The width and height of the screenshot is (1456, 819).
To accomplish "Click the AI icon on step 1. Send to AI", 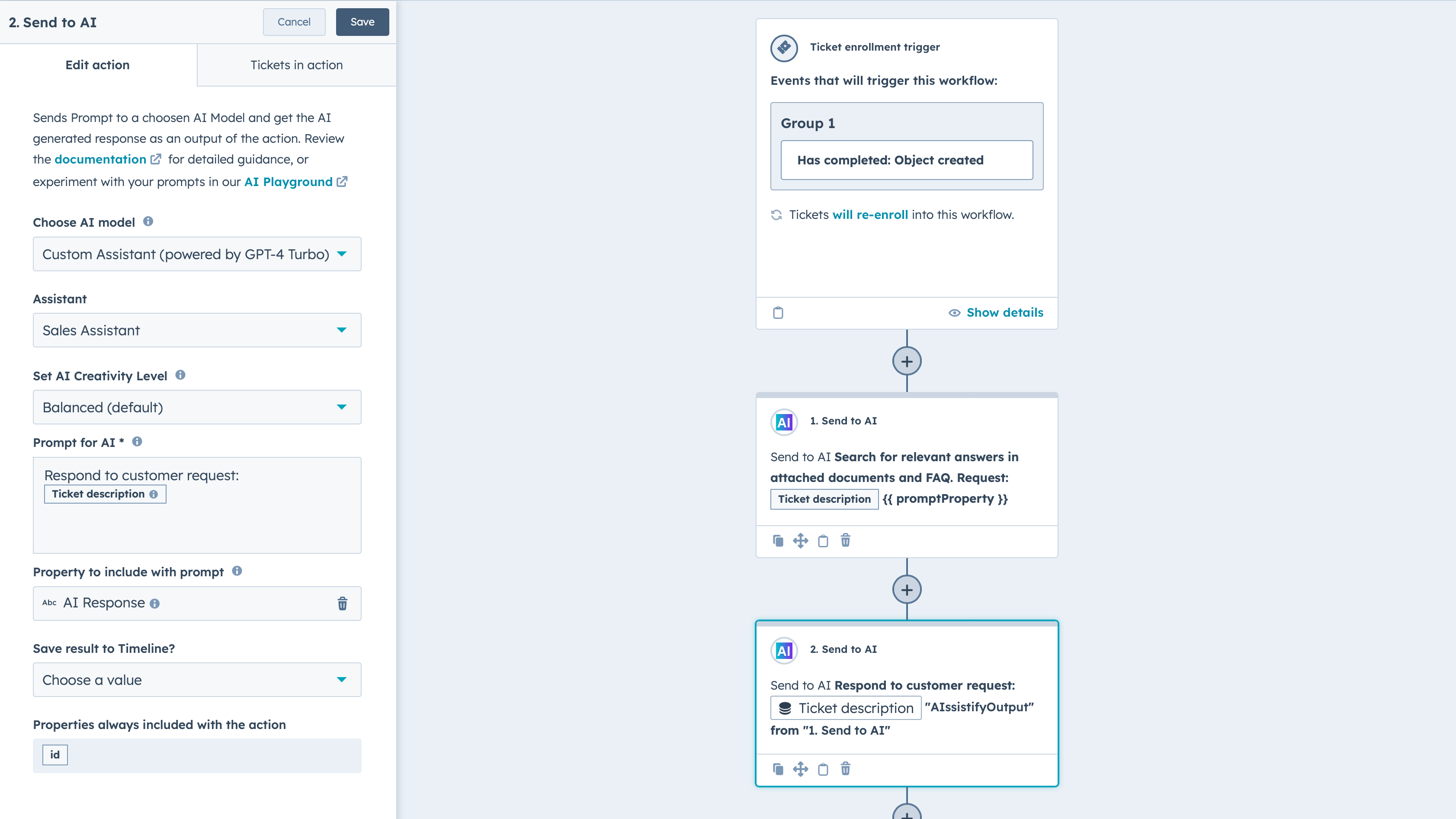I will click(784, 422).
